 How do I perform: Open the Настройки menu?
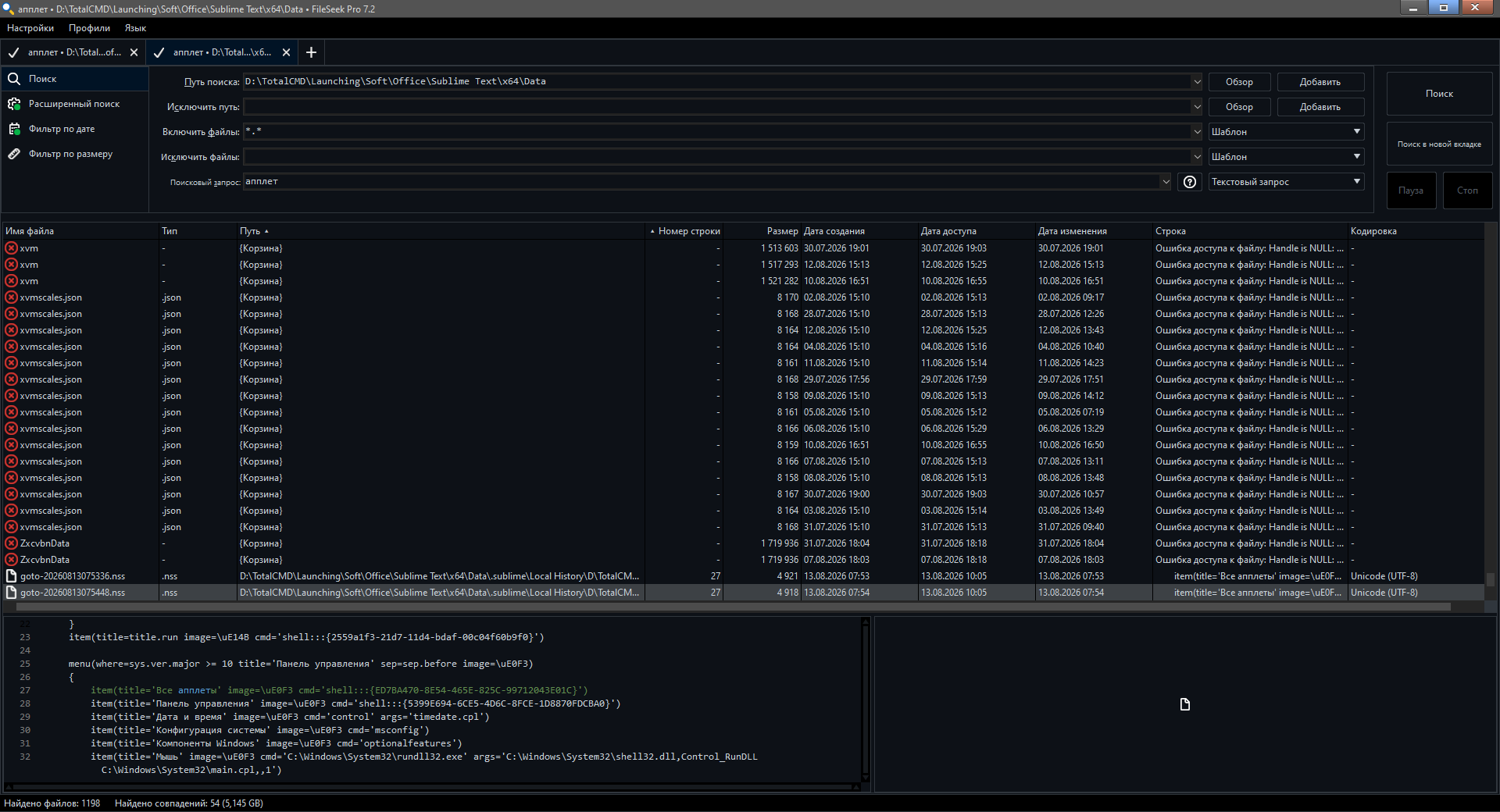click(x=30, y=28)
